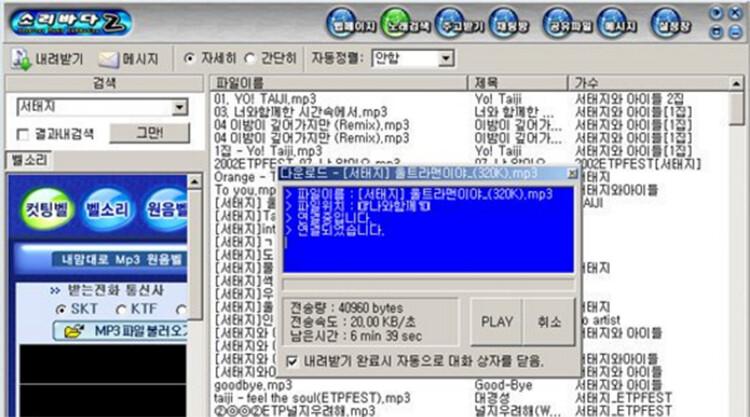Viewport: 750px width, 417px height.
Task: Enable the 결과내검색 checkbox
Action: pos(22,134)
